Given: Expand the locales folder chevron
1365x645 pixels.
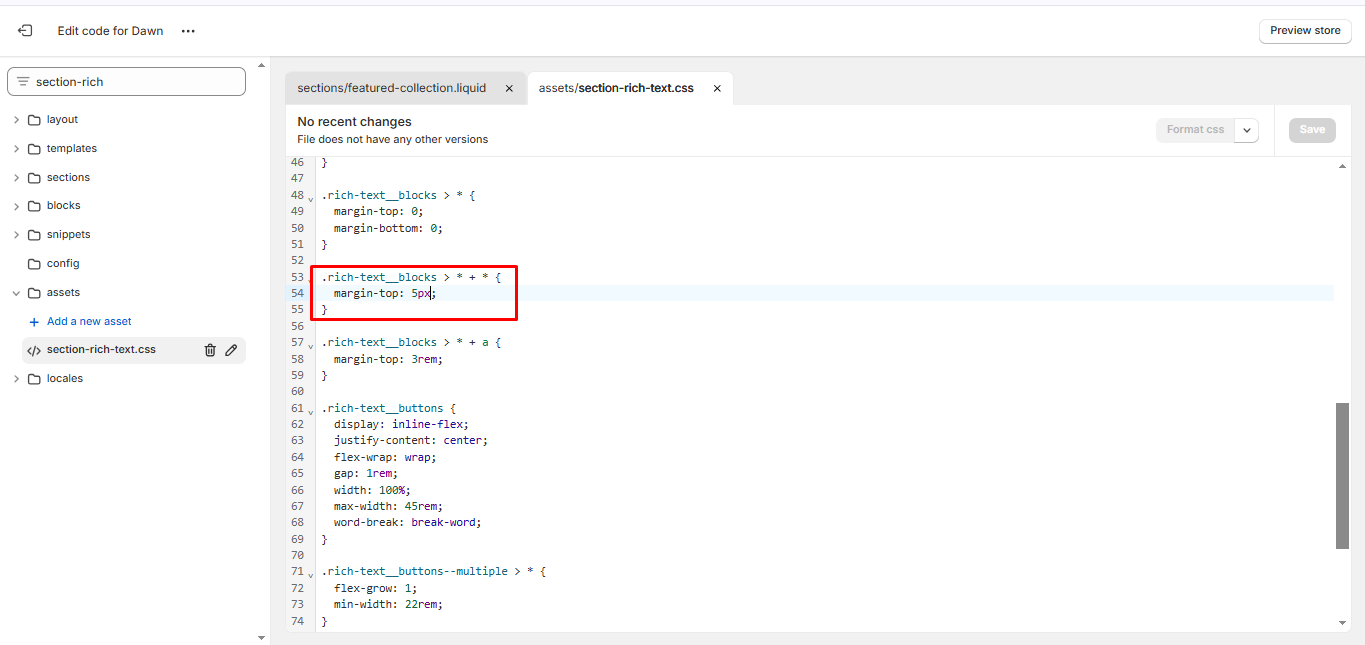Looking at the screenshot, I should pyautogui.click(x=16, y=379).
